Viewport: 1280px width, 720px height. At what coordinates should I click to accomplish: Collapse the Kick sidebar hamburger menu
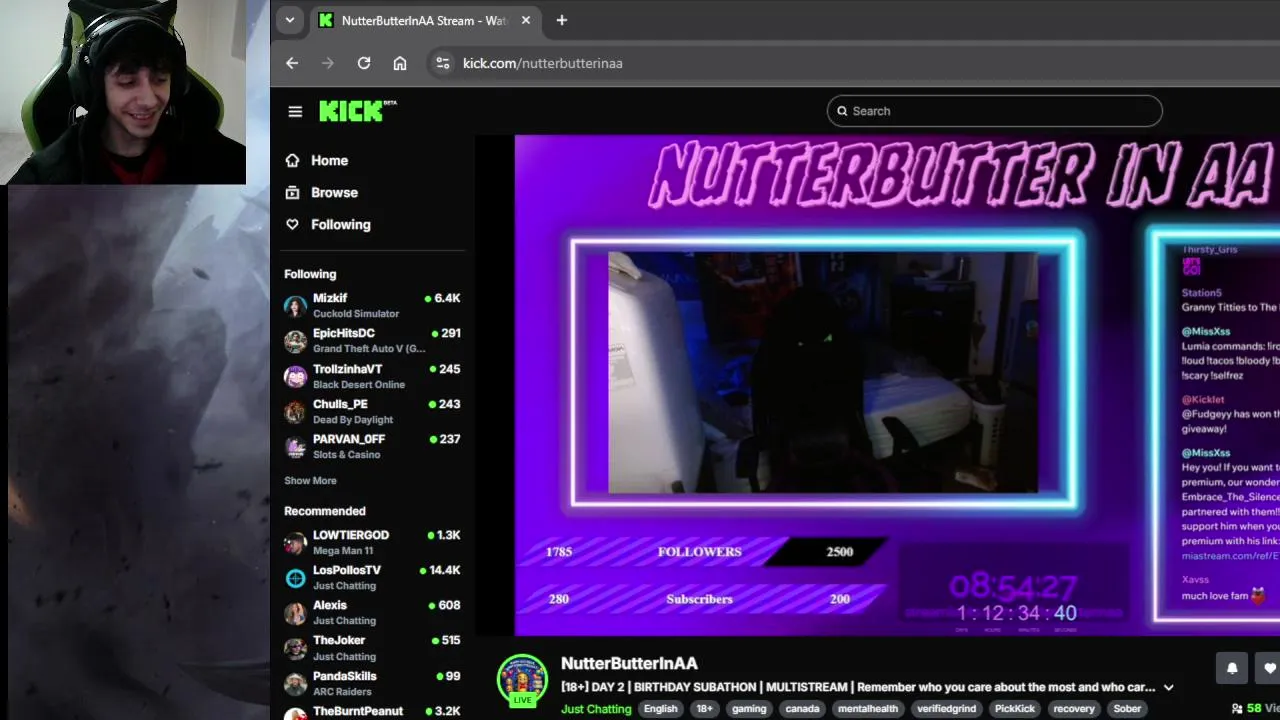click(295, 111)
